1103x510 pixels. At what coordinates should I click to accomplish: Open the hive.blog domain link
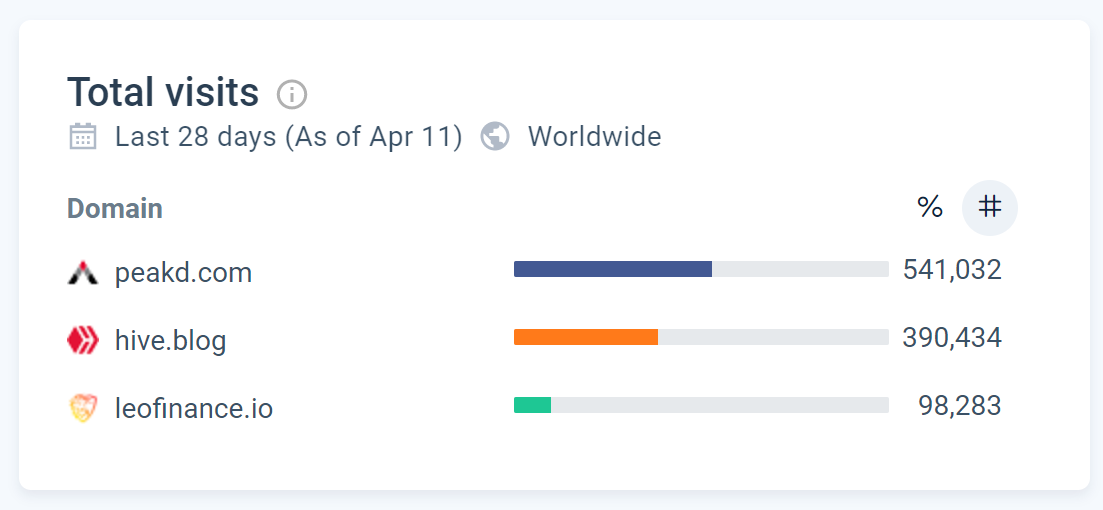pos(171,340)
